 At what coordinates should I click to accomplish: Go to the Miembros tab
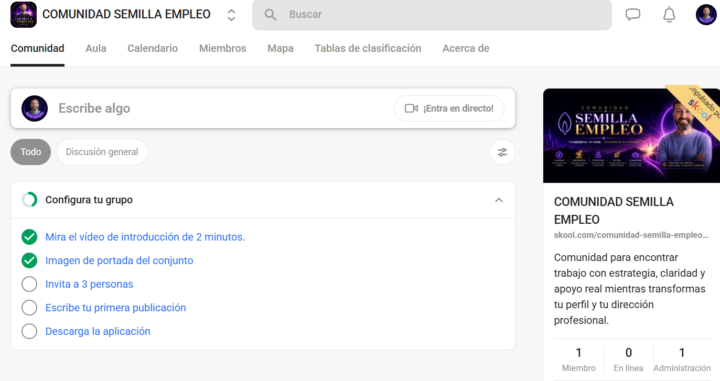tap(223, 48)
